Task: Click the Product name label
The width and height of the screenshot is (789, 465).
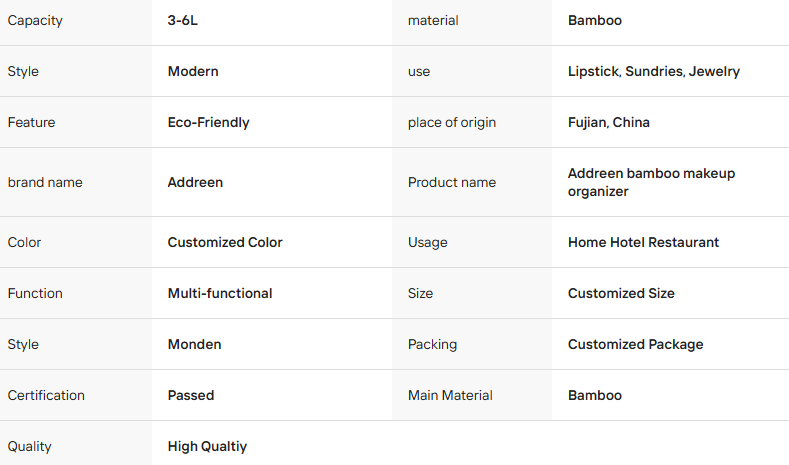Action: [452, 182]
